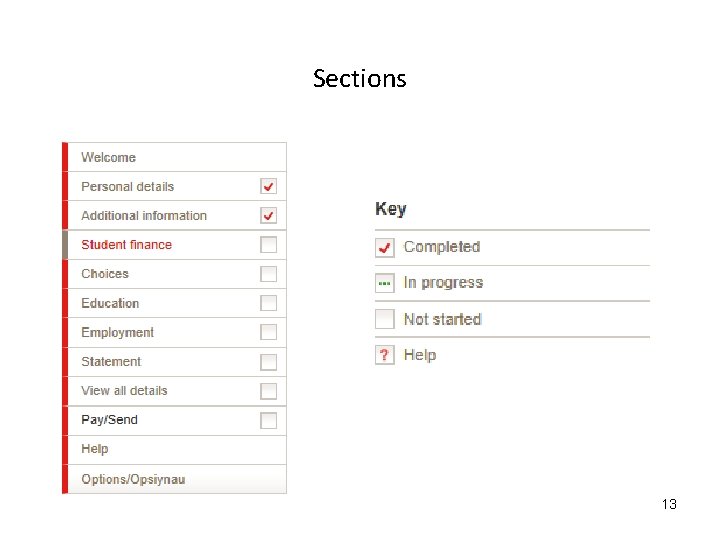Viewport: 720px width, 540px height.
Task: Click the In progress green dots icon
Action: [x=385, y=283]
